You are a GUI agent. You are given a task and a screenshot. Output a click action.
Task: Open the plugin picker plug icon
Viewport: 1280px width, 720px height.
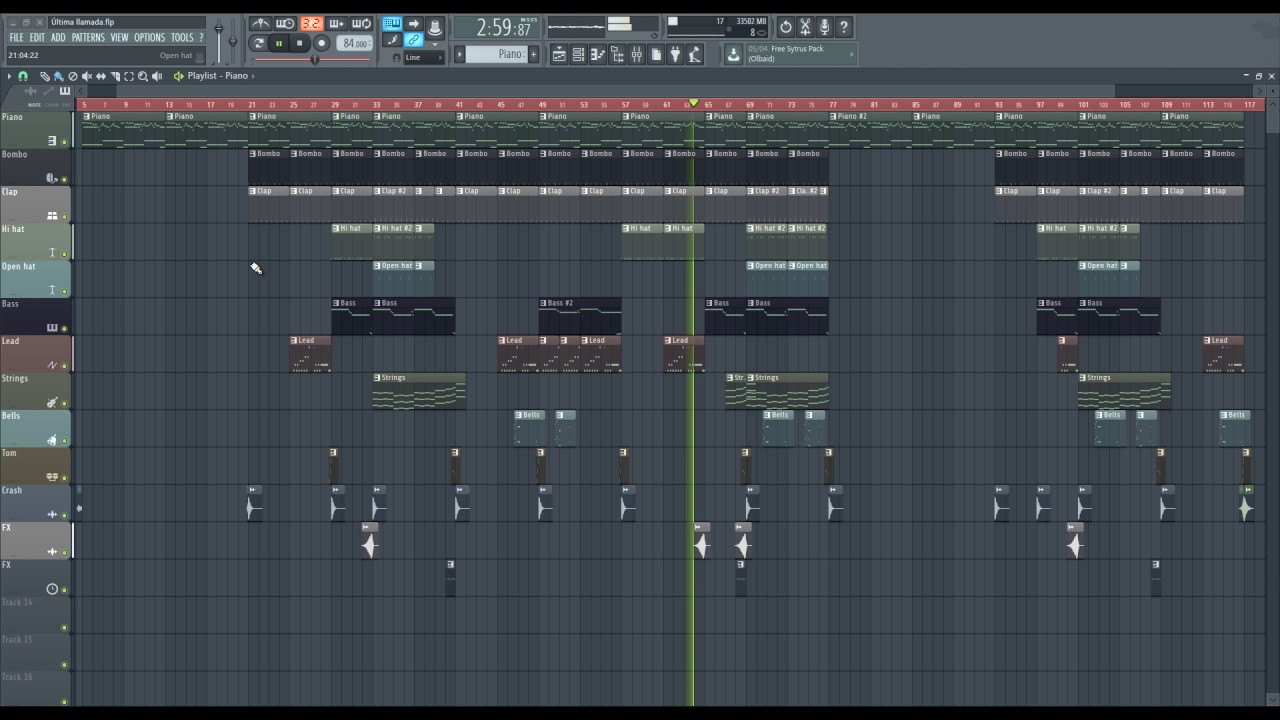(676, 55)
